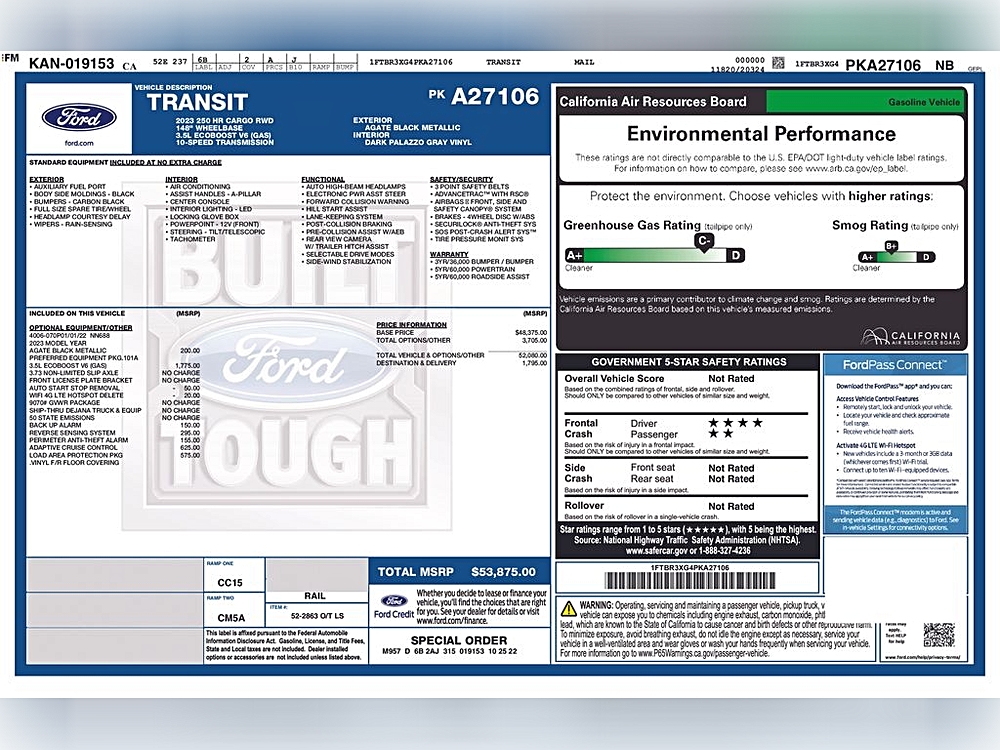Click the Activate 4G LTE Wi-Fi Hotspot subheading
This screenshot has height=750, width=1000.
876,445
